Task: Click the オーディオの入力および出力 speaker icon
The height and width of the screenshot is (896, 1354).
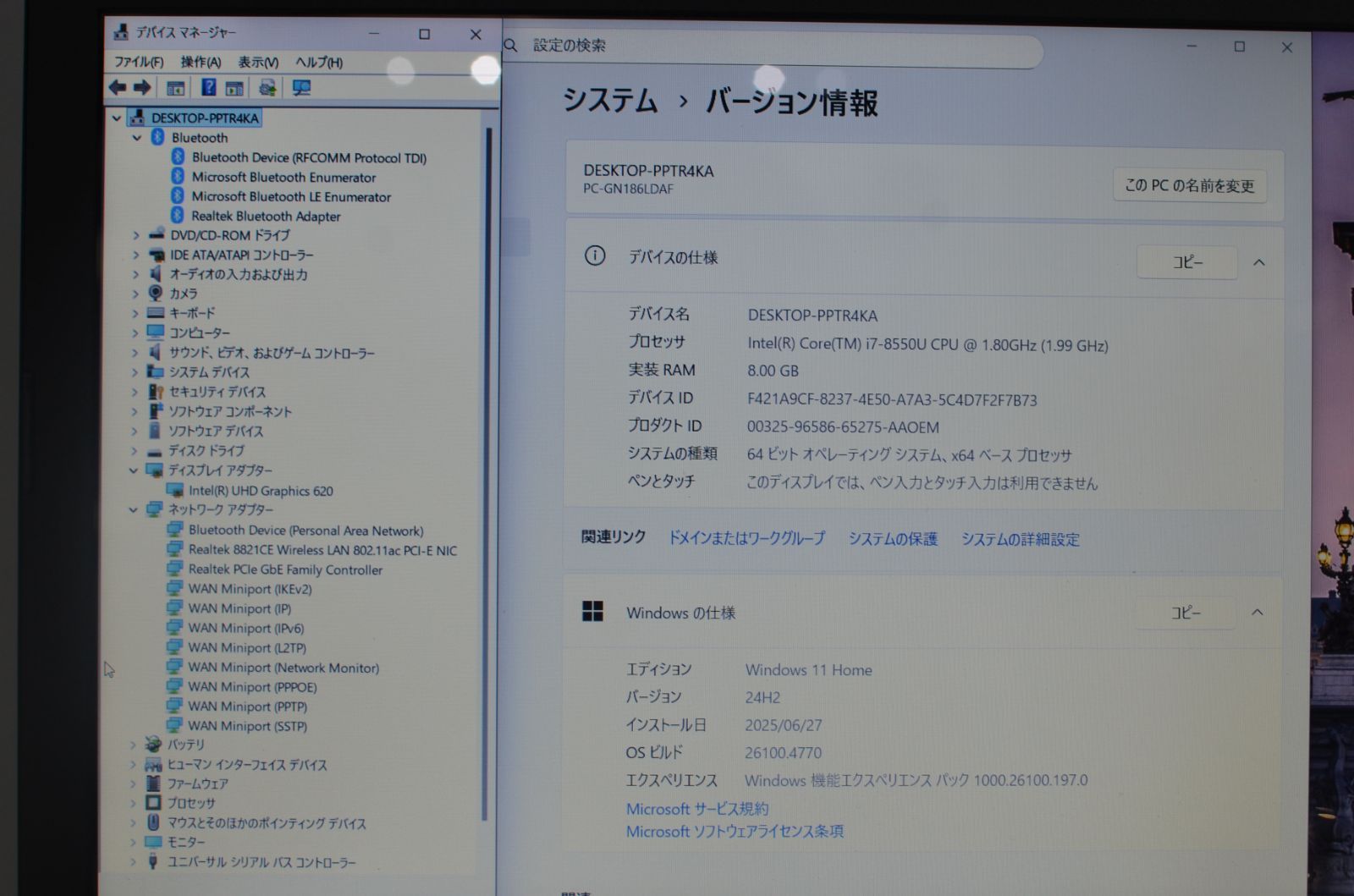Action: pyautogui.click(x=156, y=274)
